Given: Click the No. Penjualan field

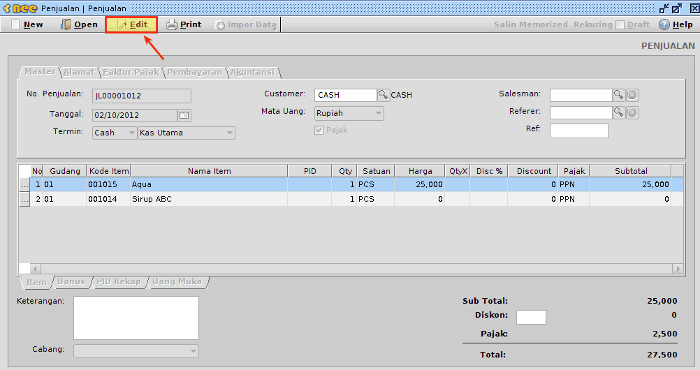Looking at the screenshot, I should pos(142,96).
